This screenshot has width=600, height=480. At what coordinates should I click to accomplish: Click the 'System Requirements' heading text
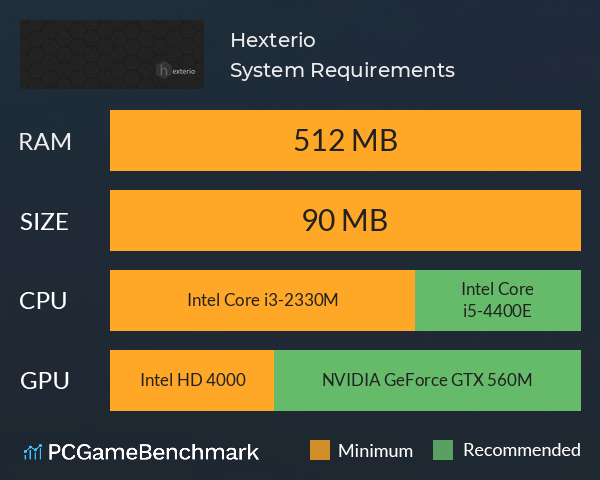(342, 71)
